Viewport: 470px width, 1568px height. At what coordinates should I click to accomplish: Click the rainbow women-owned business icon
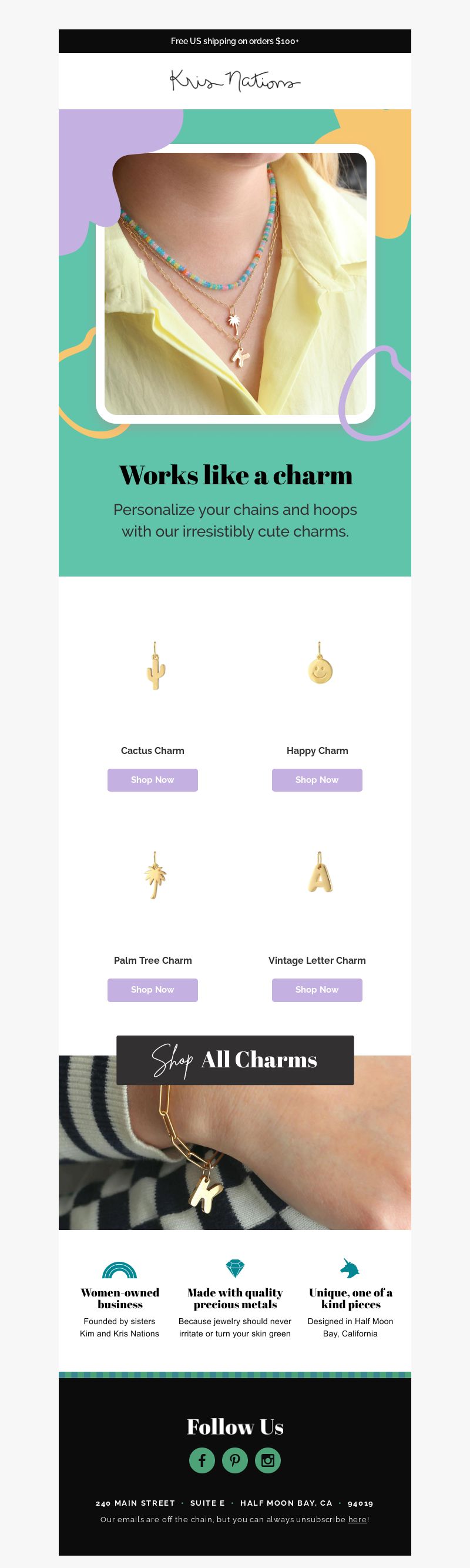point(119,1269)
